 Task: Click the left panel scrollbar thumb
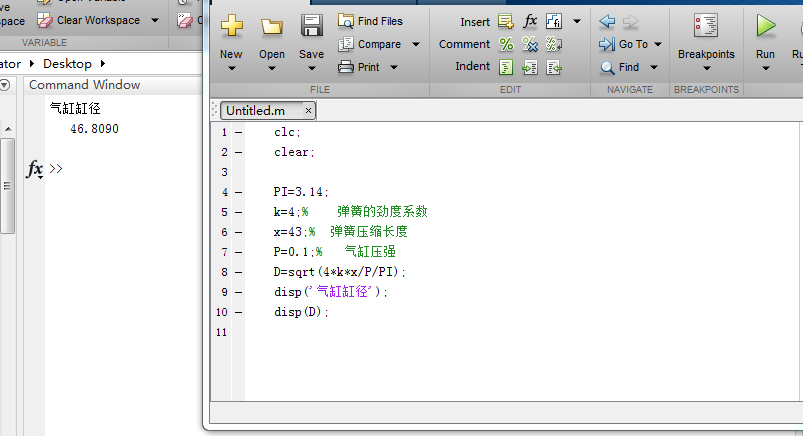pyautogui.click(x=7, y=185)
